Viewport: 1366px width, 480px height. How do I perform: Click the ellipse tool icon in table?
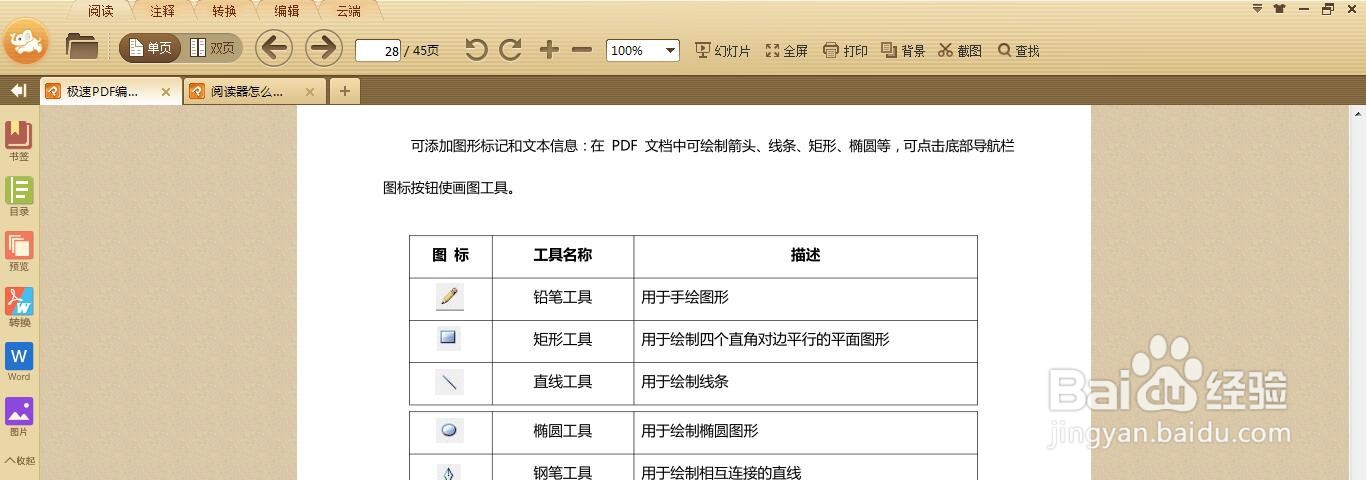tap(449, 431)
